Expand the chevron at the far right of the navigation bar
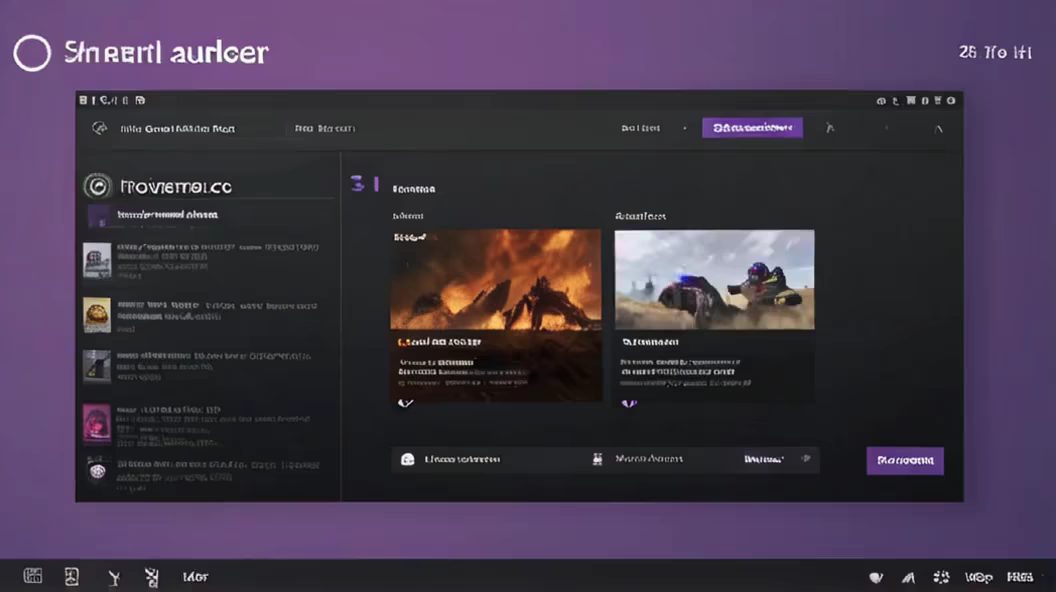Viewport: 1056px width, 592px height. pos(937,128)
